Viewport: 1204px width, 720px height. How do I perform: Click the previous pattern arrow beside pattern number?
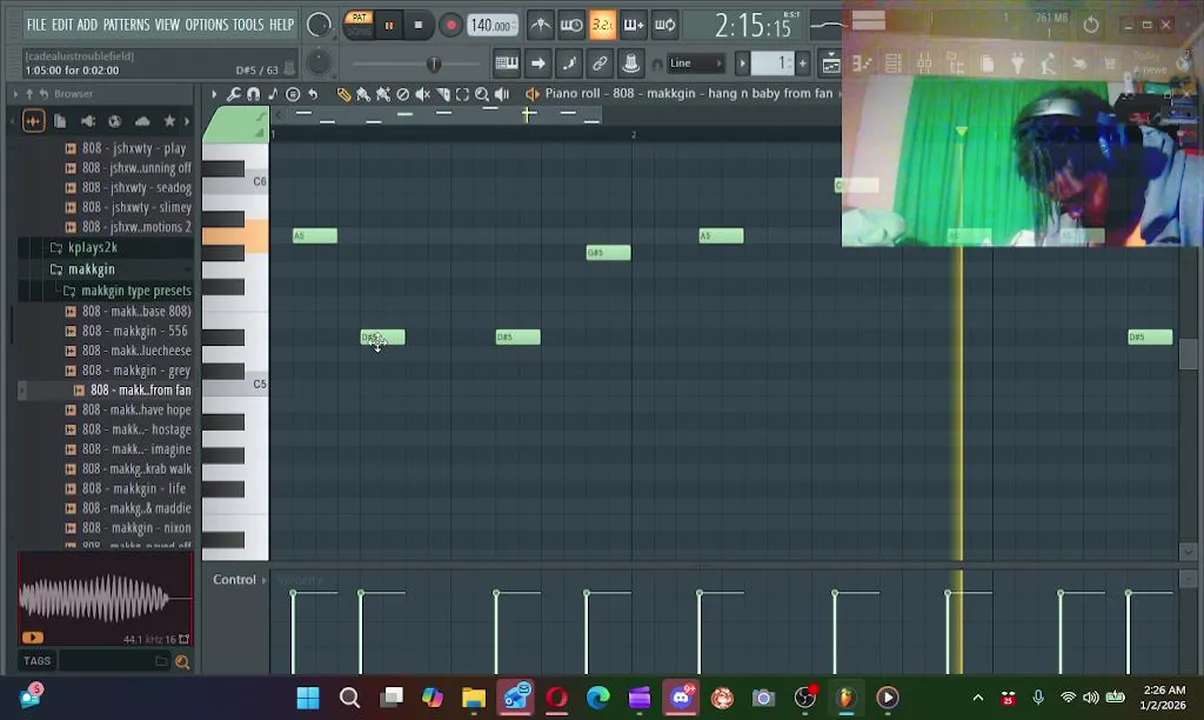click(x=742, y=64)
